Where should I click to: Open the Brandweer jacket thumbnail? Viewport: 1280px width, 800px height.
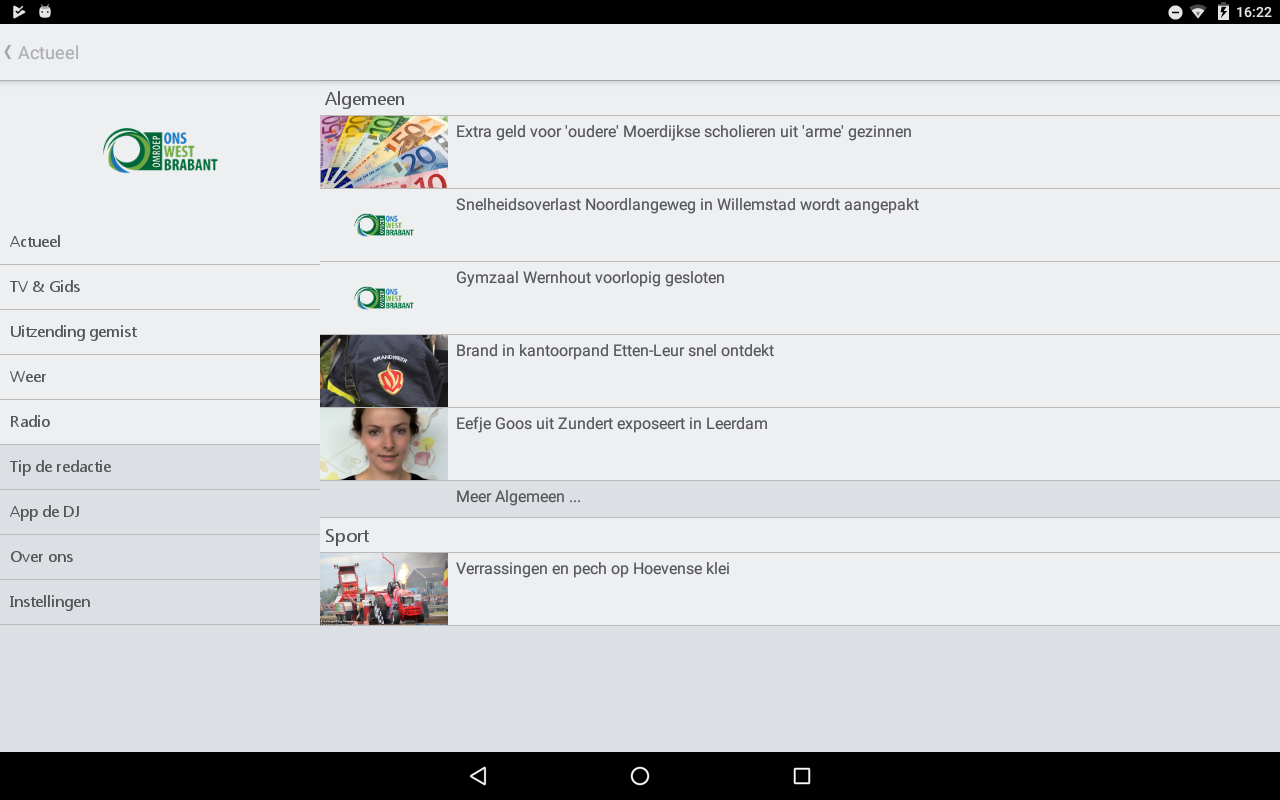pos(384,371)
